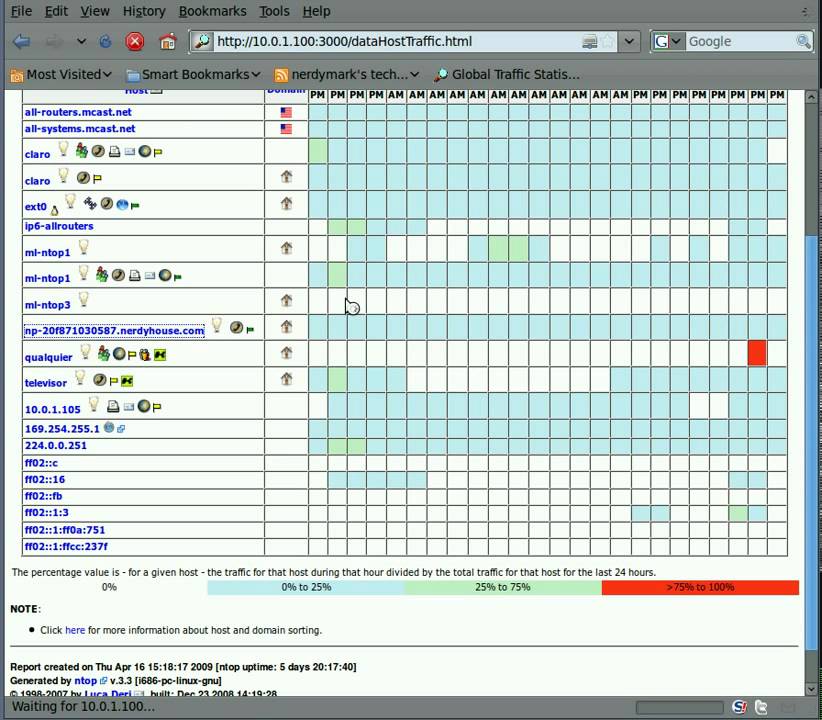Open the home page icon
Screen dimensions: 822x720
coord(168,41)
